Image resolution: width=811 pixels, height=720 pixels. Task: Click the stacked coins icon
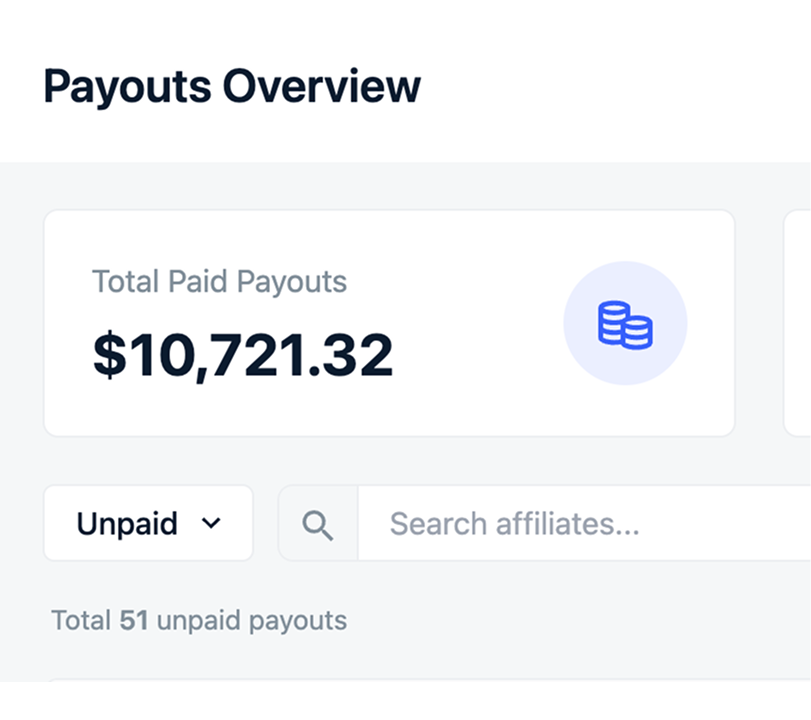(625, 324)
